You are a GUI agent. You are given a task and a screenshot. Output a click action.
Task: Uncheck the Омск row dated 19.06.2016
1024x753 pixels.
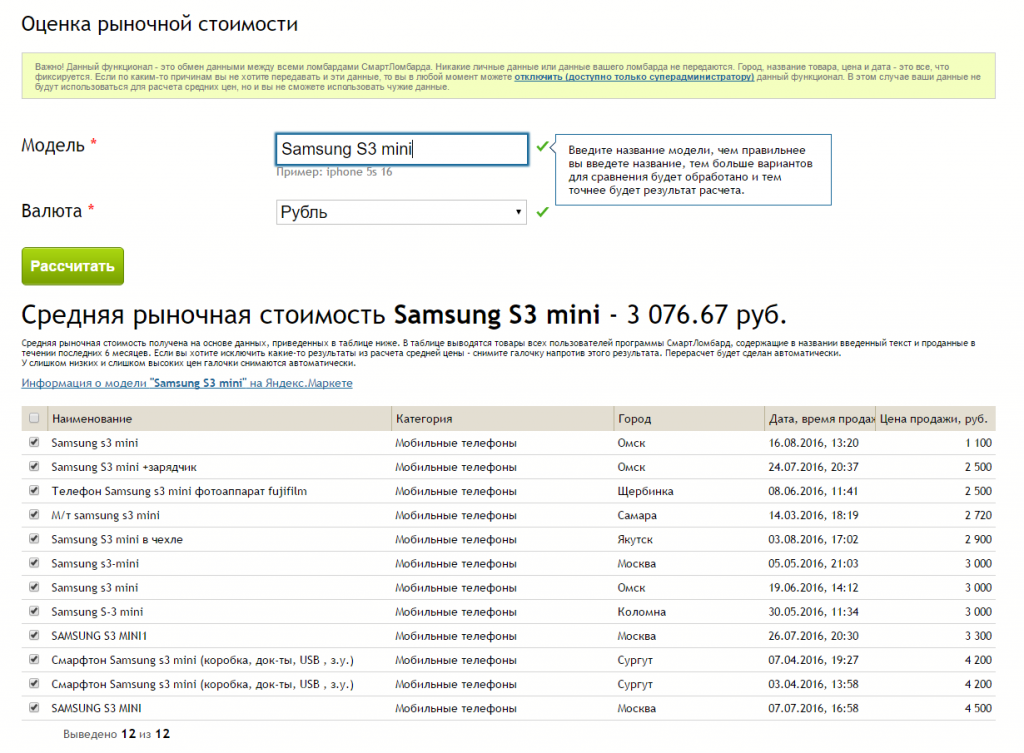pos(34,587)
